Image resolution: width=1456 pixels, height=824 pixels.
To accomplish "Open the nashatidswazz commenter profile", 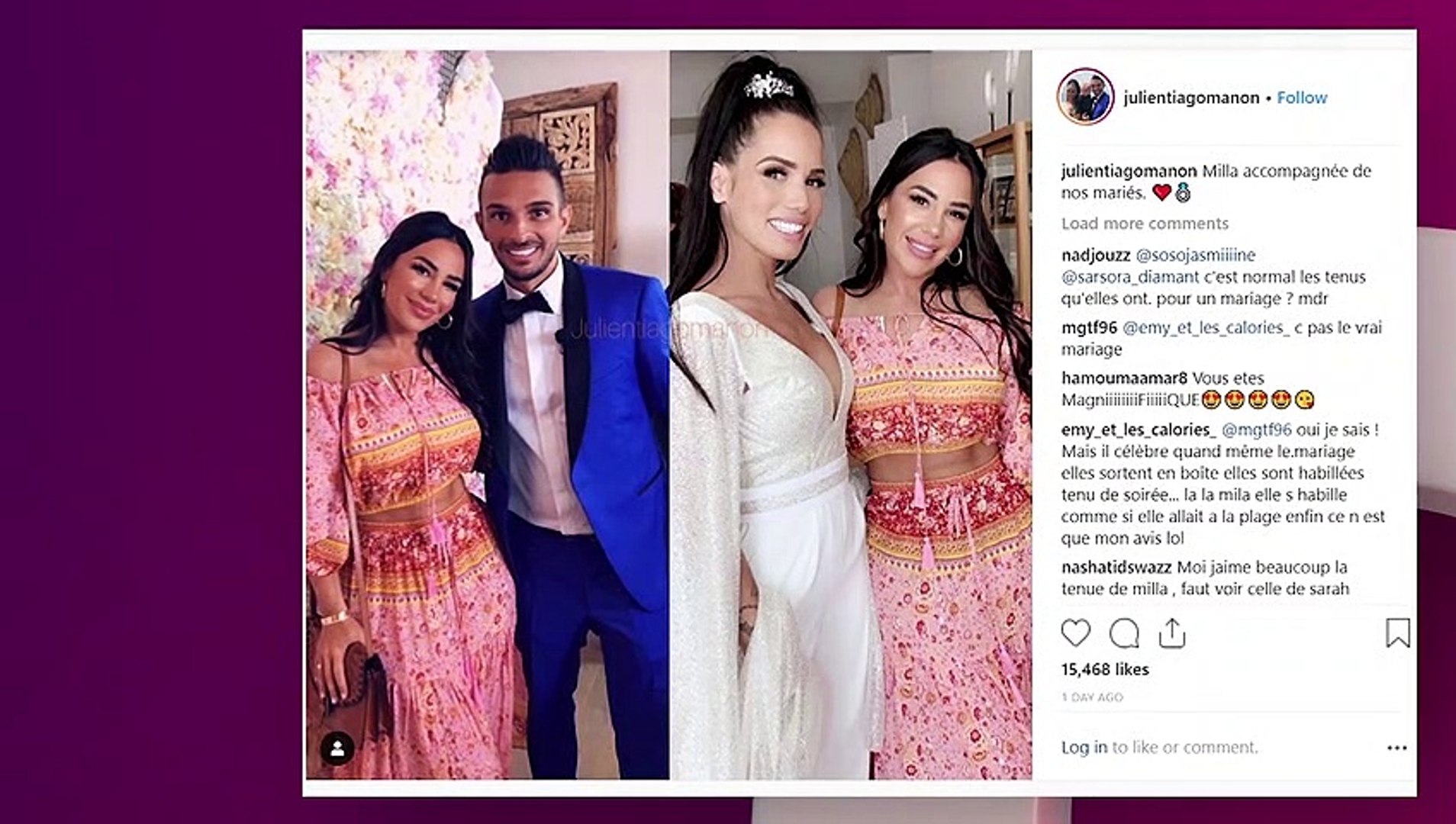I will tap(1116, 568).
